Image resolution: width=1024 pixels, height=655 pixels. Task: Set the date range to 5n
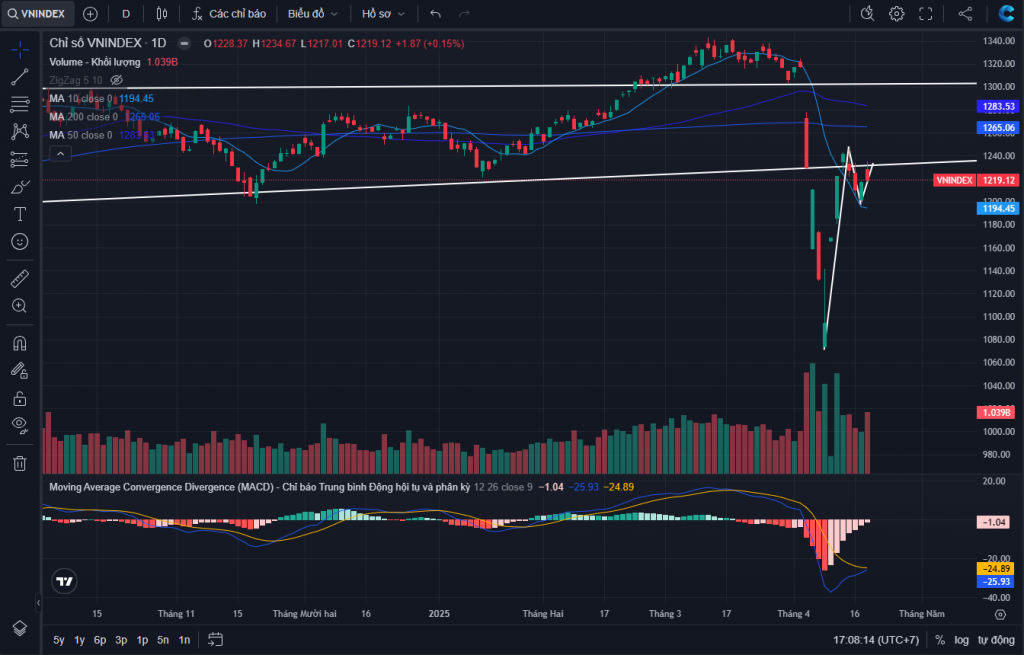coord(163,640)
